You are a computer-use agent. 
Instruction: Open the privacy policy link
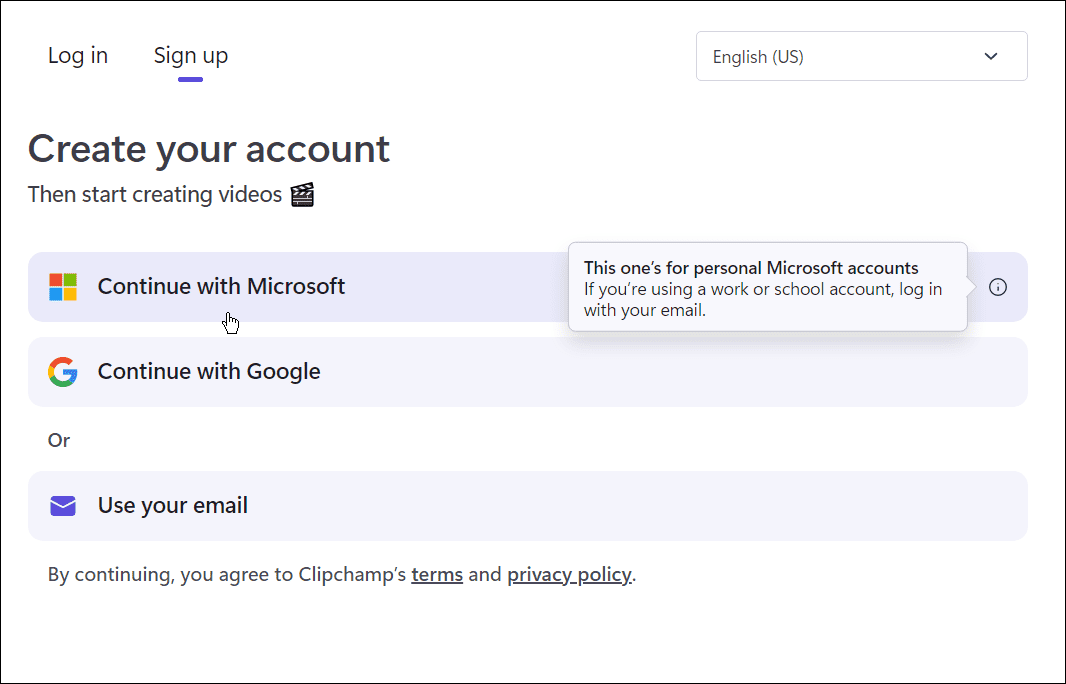pos(569,574)
